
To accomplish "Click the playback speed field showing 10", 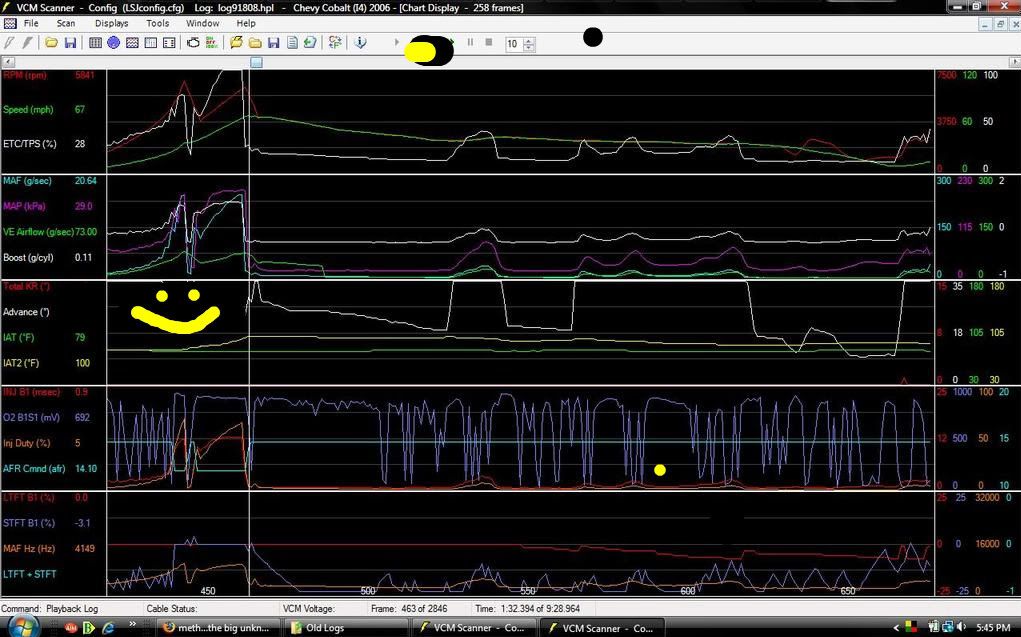I will tap(513, 44).
